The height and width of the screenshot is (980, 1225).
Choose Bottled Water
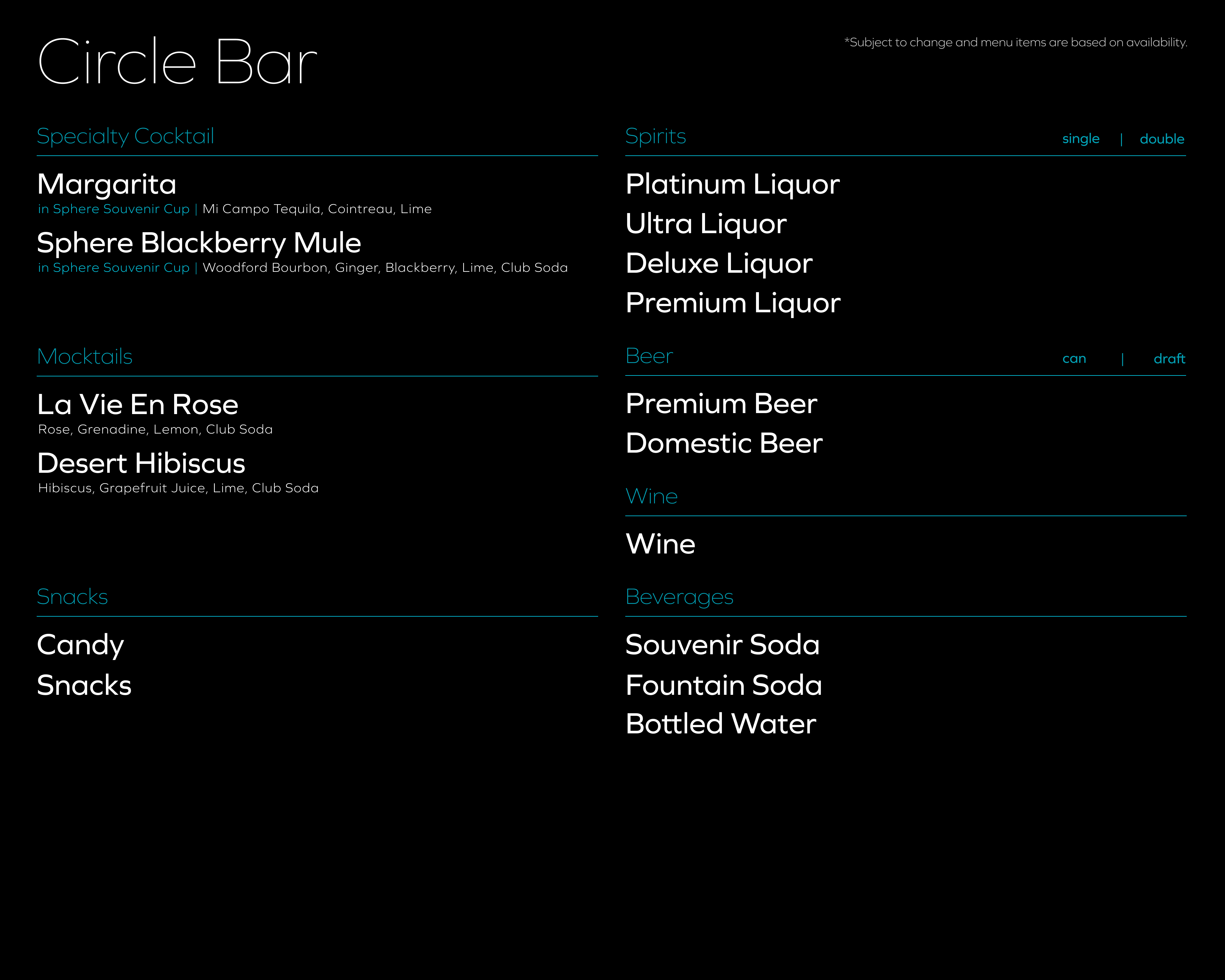(720, 724)
